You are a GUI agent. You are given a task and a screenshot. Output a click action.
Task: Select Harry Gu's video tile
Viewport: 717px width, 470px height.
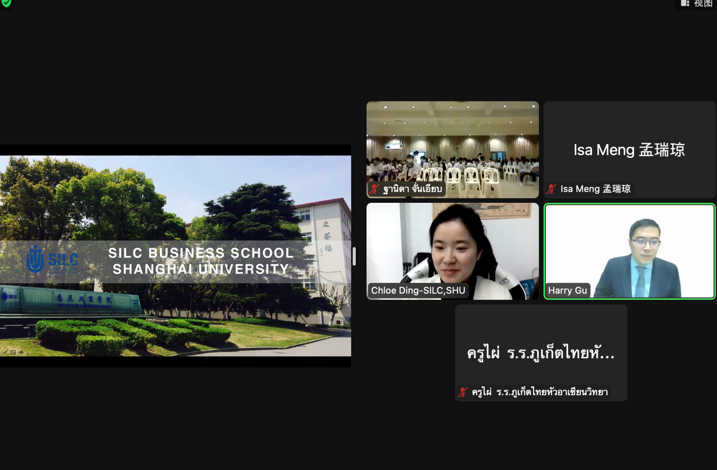point(629,250)
